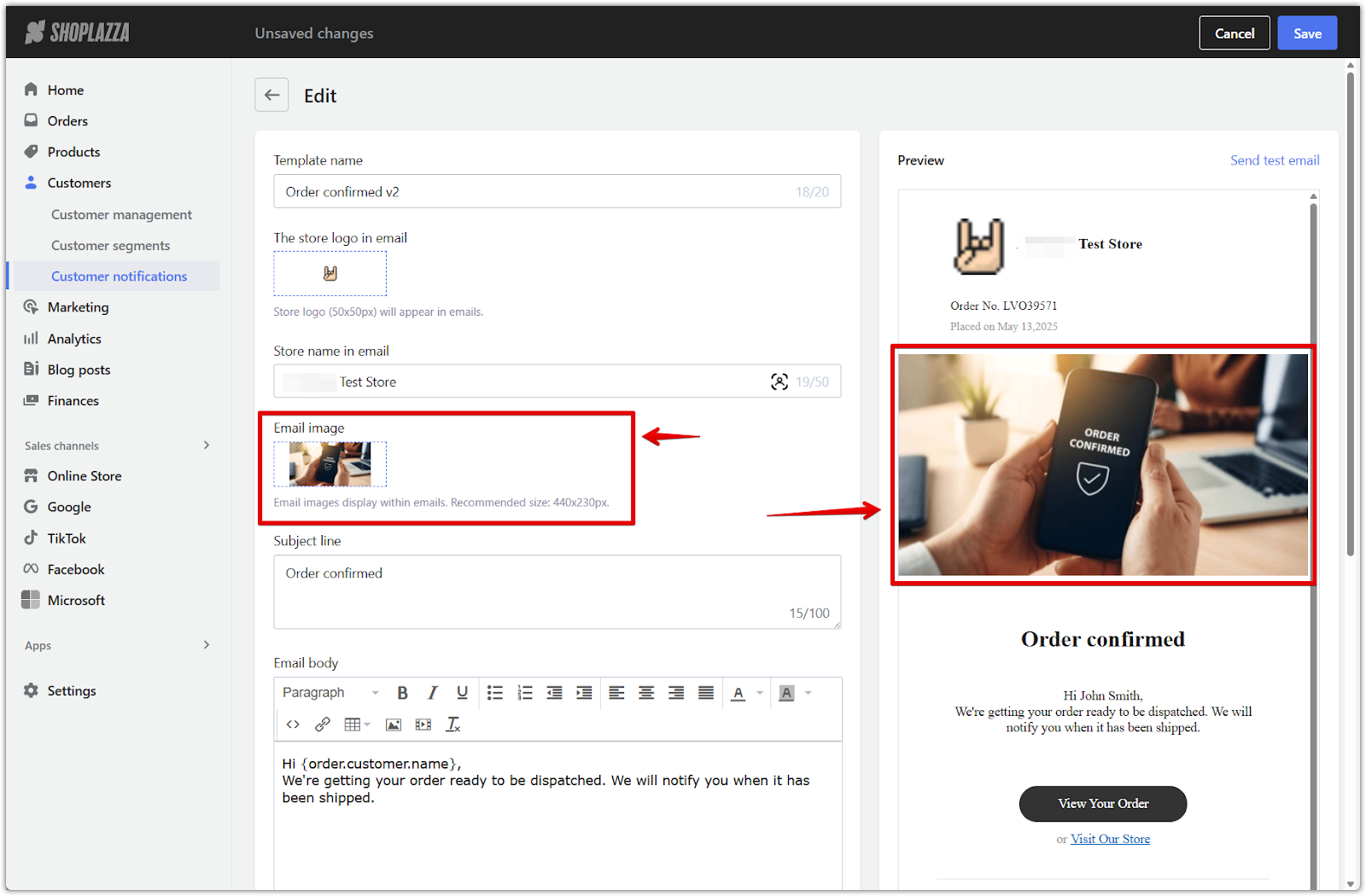This screenshot has height=896, width=1366.
Task: Click the Shoplazza logo
Action: coord(78,32)
